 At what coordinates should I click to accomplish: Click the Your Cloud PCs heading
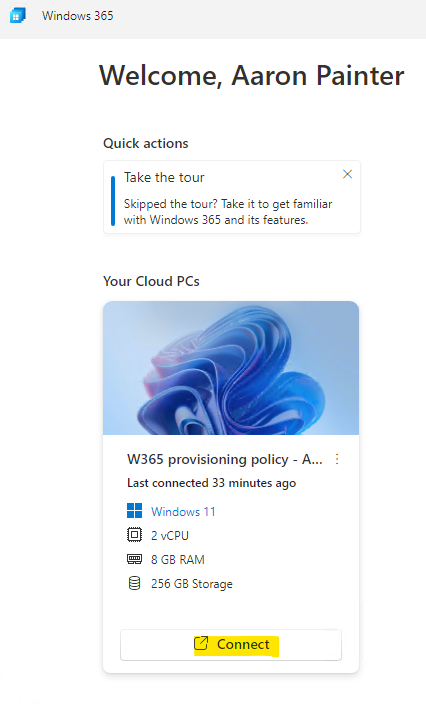click(x=151, y=281)
